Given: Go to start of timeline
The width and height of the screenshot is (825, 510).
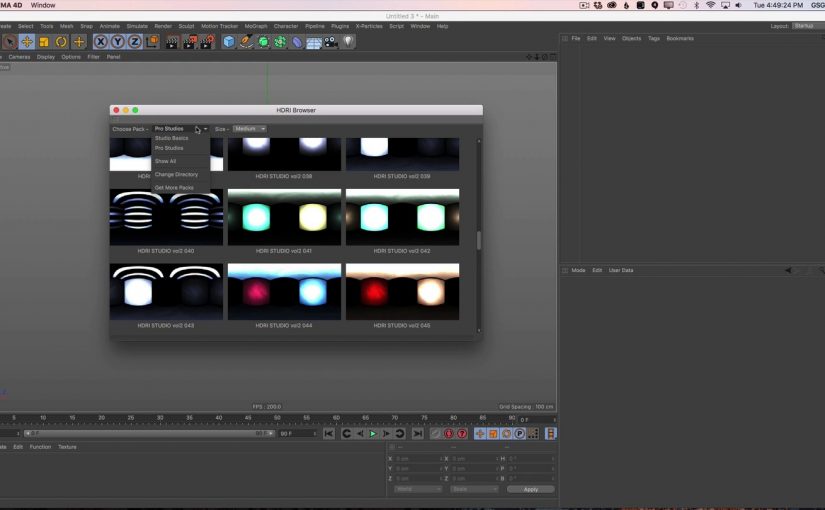Looking at the screenshot, I should coord(329,434).
